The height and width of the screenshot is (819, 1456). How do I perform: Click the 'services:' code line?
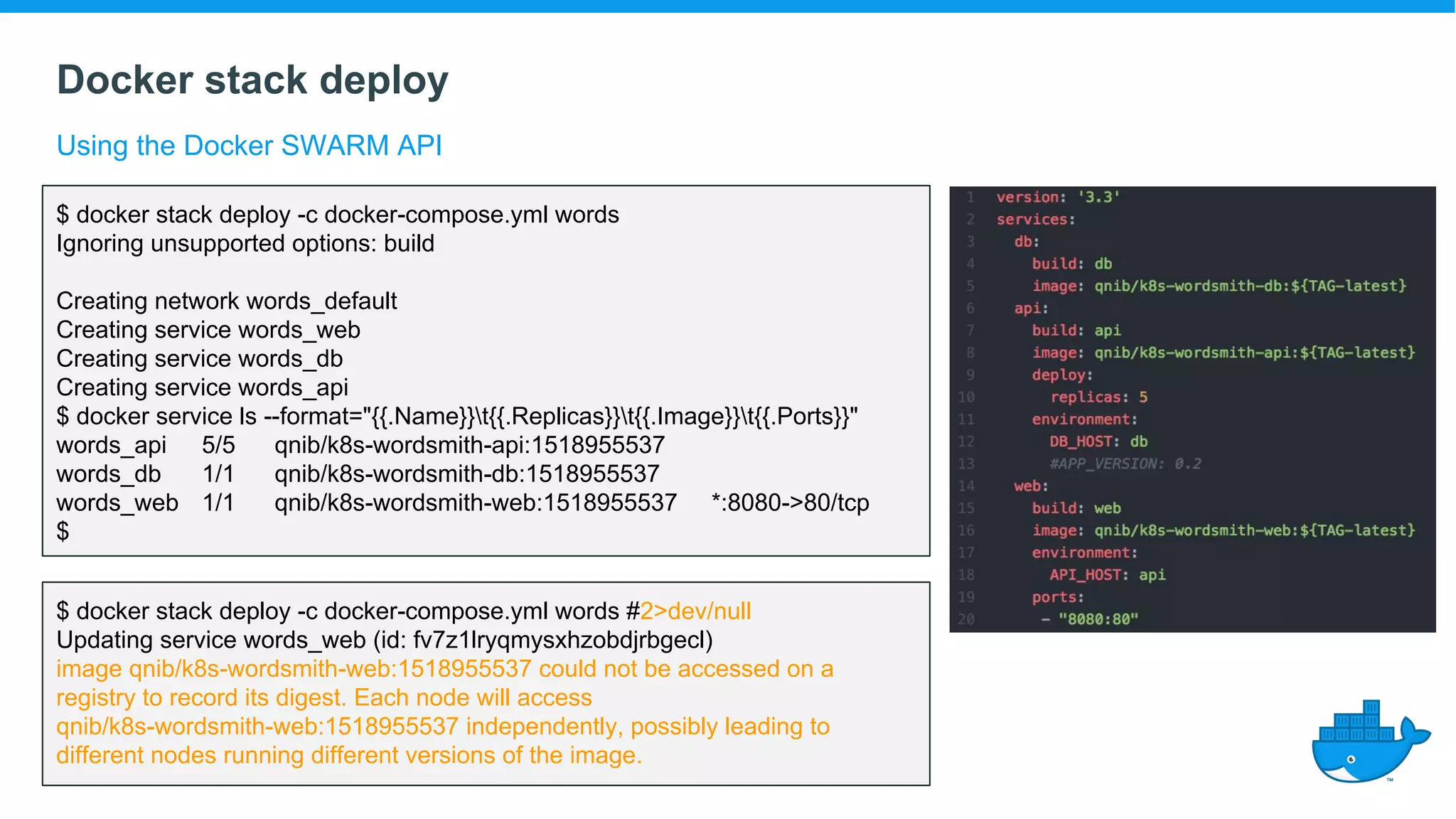(x=1036, y=219)
